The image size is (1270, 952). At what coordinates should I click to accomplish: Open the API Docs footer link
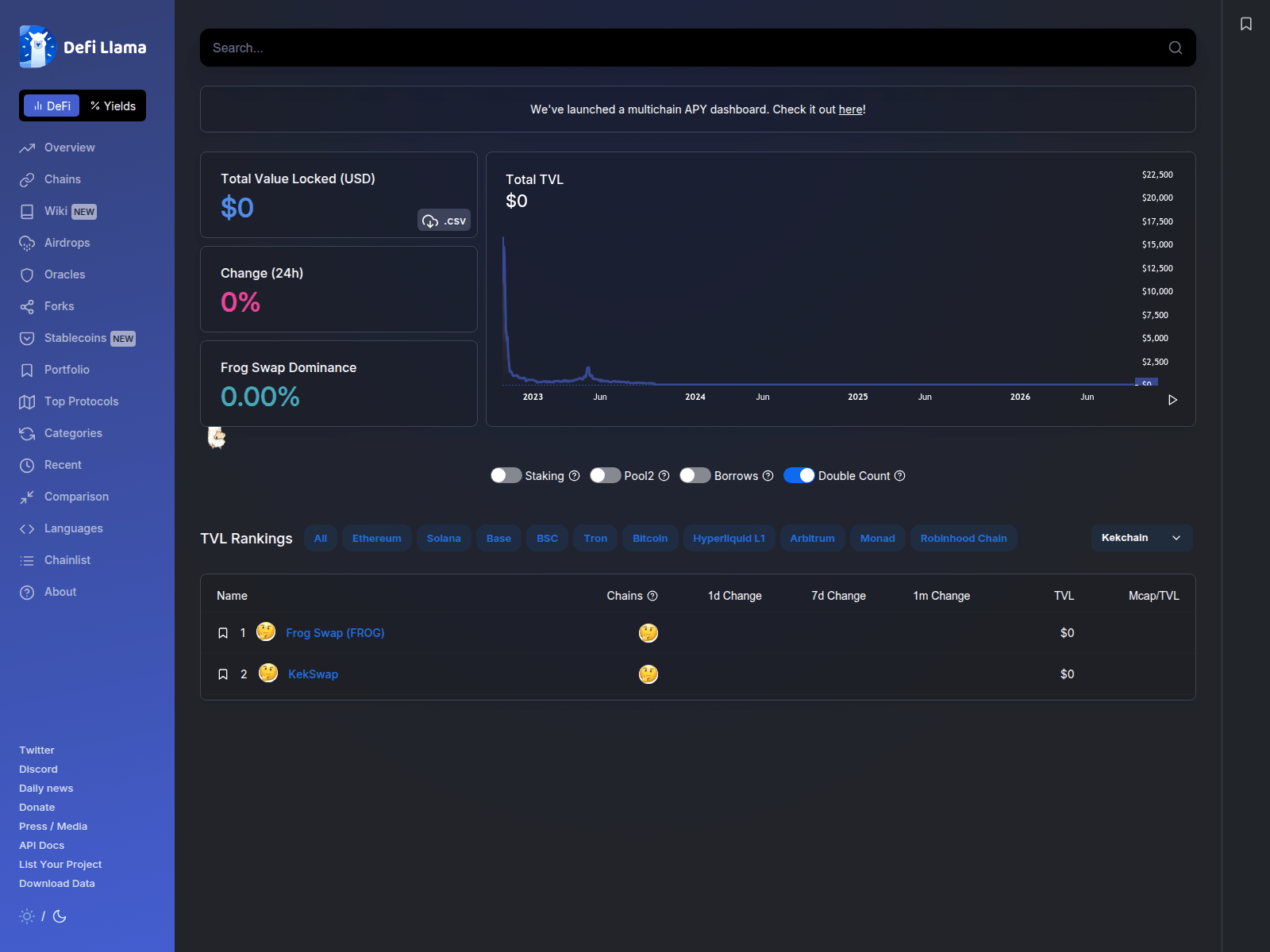pos(41,845)
